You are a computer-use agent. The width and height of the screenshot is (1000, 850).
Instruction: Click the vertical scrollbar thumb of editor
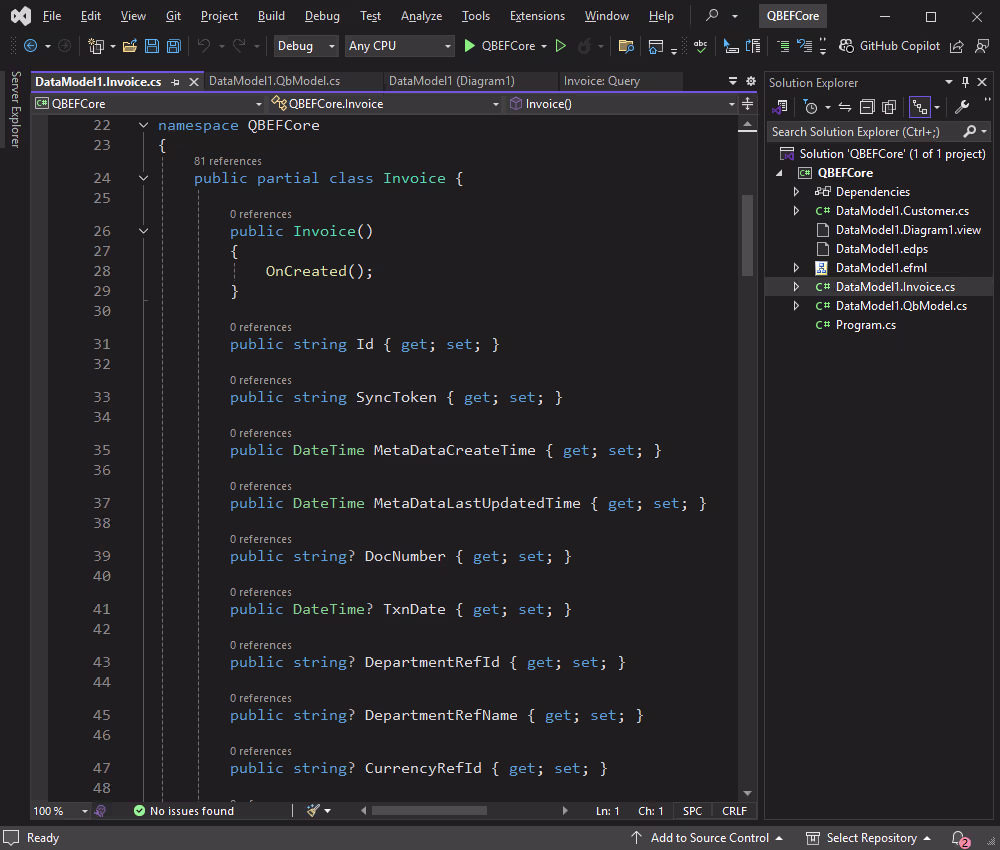[x=747, y=235]
